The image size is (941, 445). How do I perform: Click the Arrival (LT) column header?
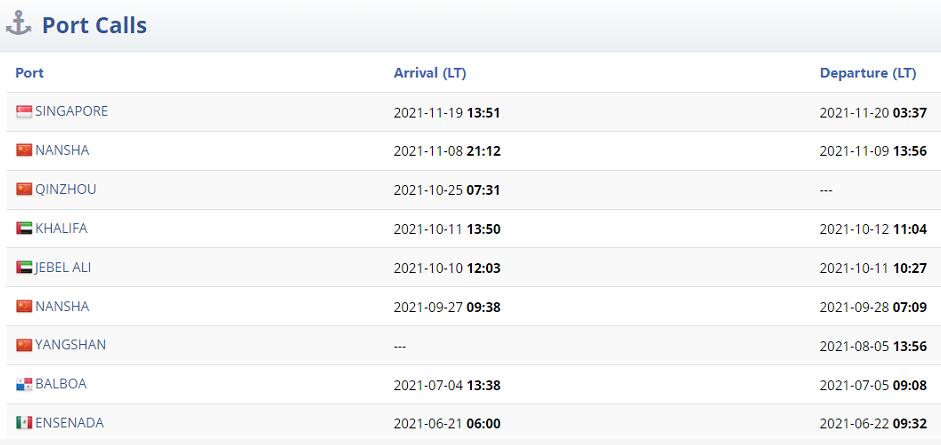coord(430,73)
